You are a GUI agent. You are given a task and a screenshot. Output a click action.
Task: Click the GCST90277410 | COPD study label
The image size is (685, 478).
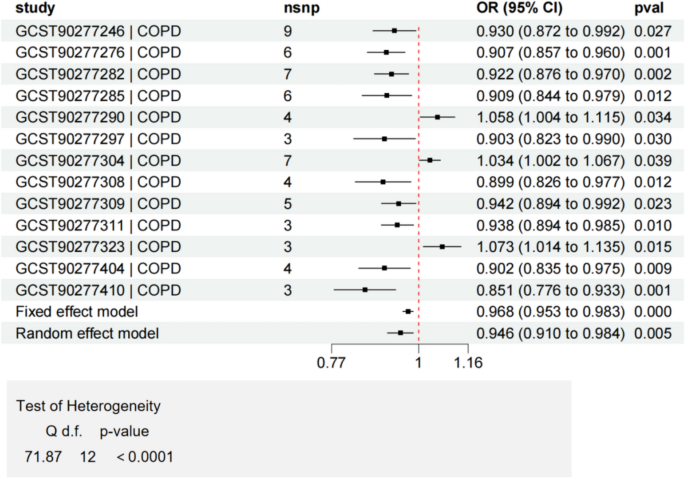click(x=98, y=290)
